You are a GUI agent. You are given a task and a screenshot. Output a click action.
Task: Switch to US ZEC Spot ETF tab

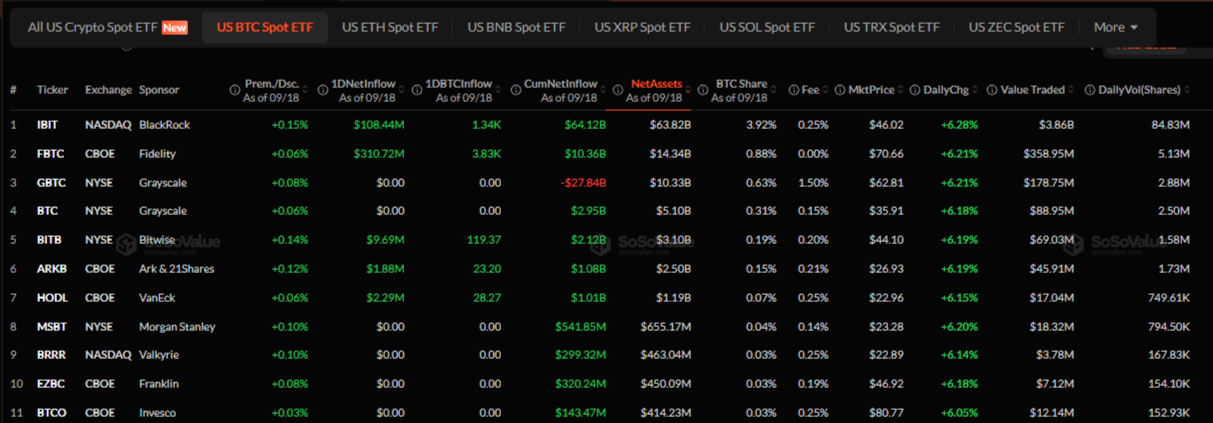1017,27
